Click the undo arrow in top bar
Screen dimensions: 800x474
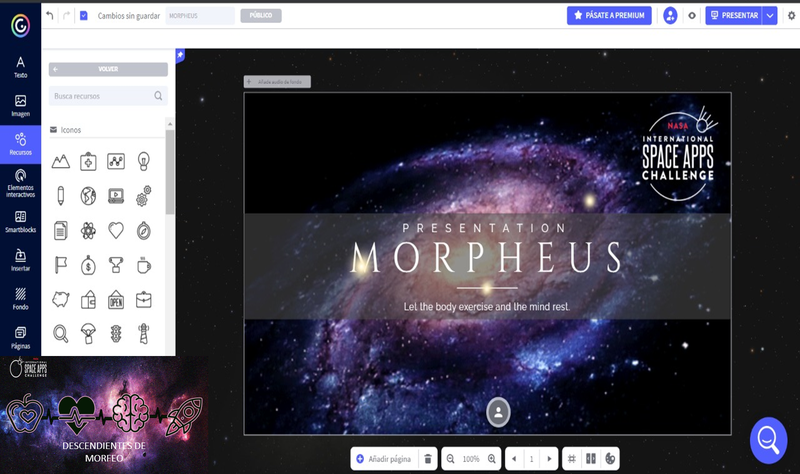point(50,16)
